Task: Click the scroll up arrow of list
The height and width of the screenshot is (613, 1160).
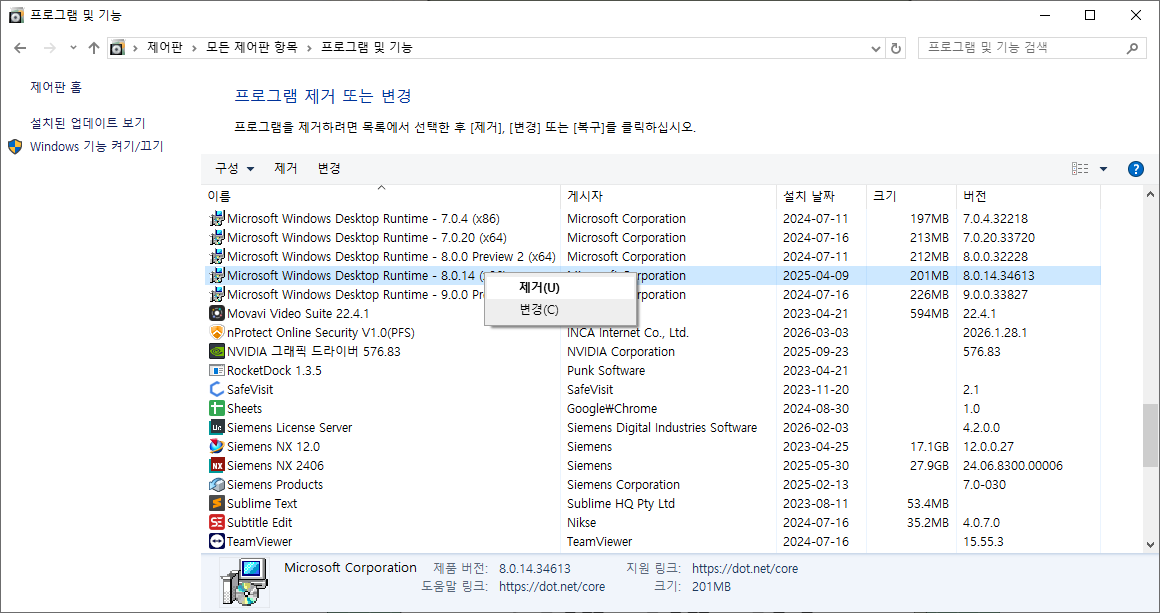Action: coord(1150,195)
